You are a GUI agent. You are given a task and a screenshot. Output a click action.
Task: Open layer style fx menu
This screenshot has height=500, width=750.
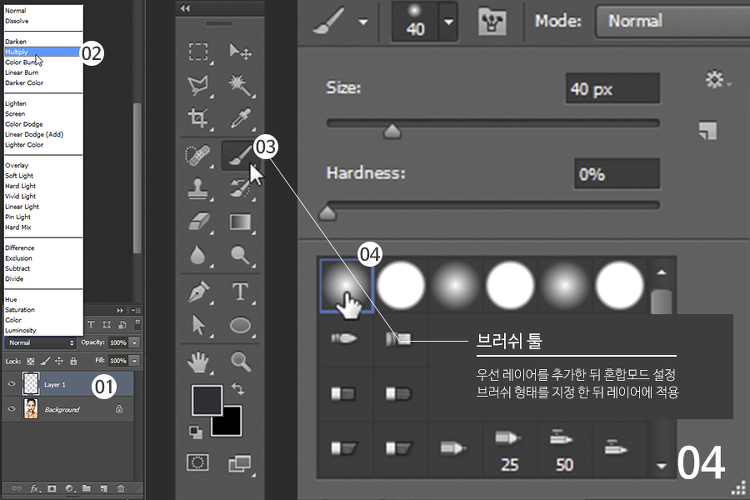tap(35, 489)
